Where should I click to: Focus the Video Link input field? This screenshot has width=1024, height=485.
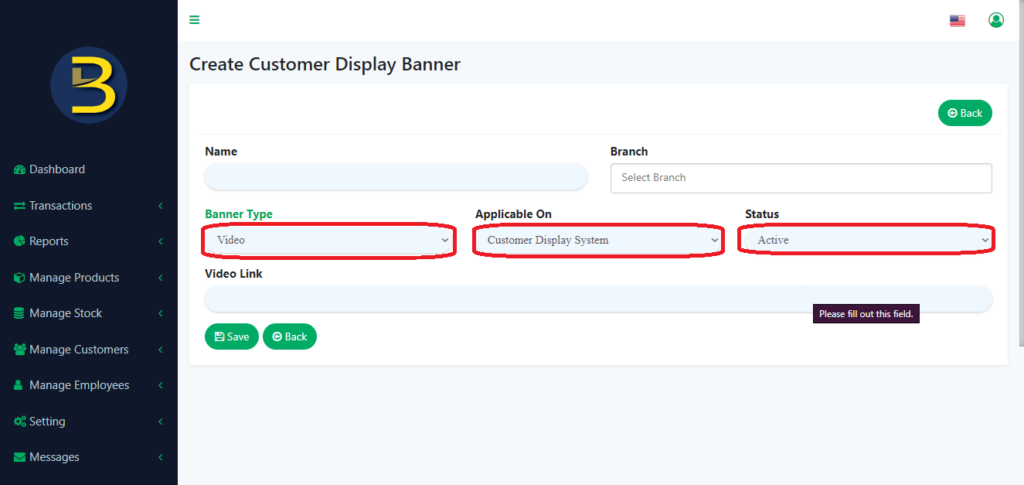[x=598, y=298]
